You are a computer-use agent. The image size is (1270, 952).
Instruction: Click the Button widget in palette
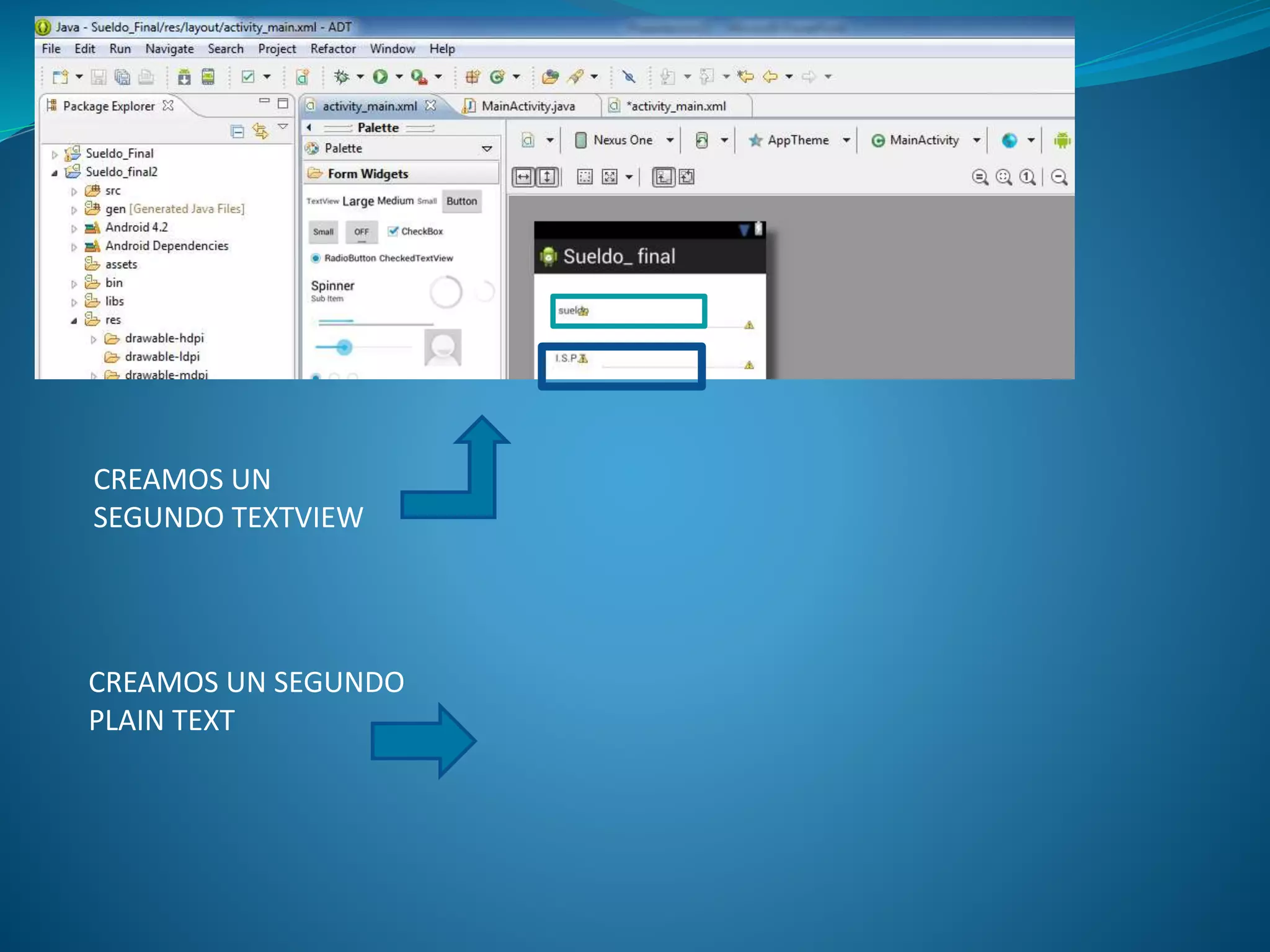point(461,201)
